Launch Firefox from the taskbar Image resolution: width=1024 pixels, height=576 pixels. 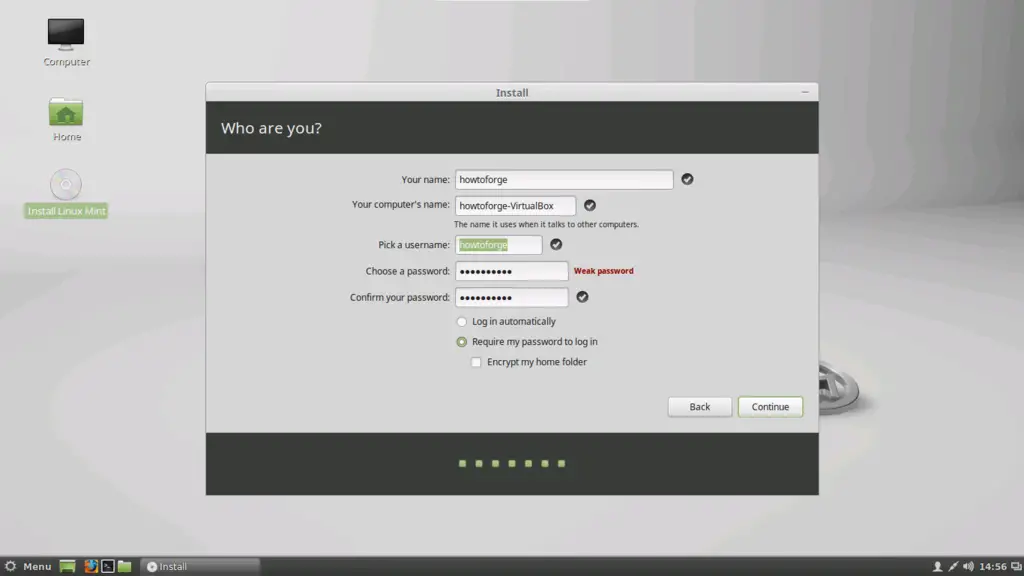coord(91,566)
